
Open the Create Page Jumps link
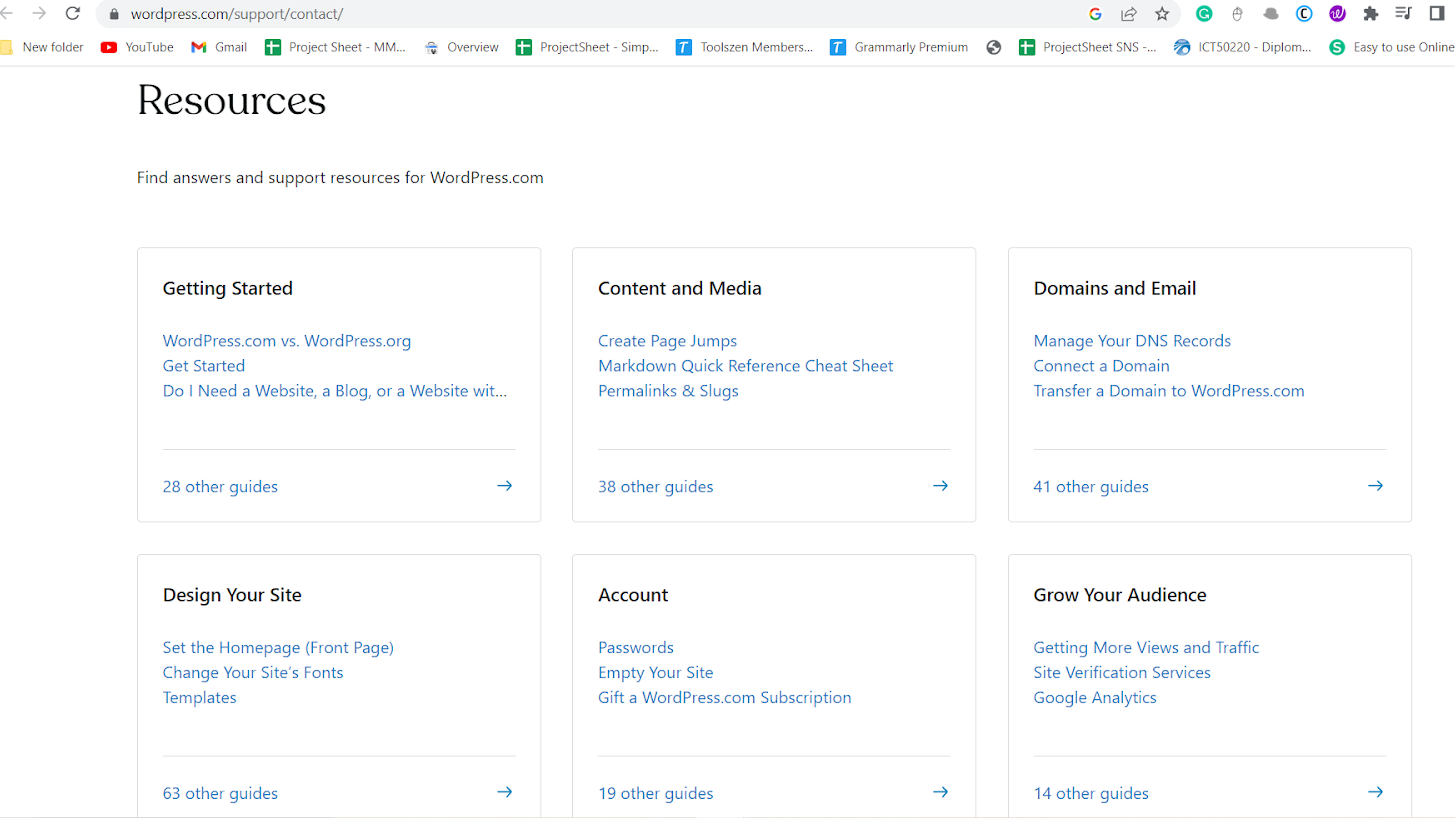tap(667, 341)
